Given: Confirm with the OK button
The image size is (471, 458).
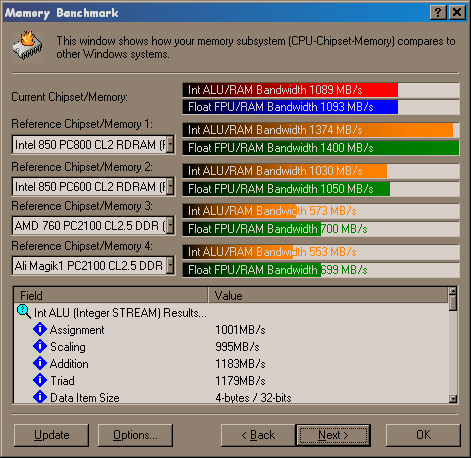Looking at the screenshot, I should (423, 435).
